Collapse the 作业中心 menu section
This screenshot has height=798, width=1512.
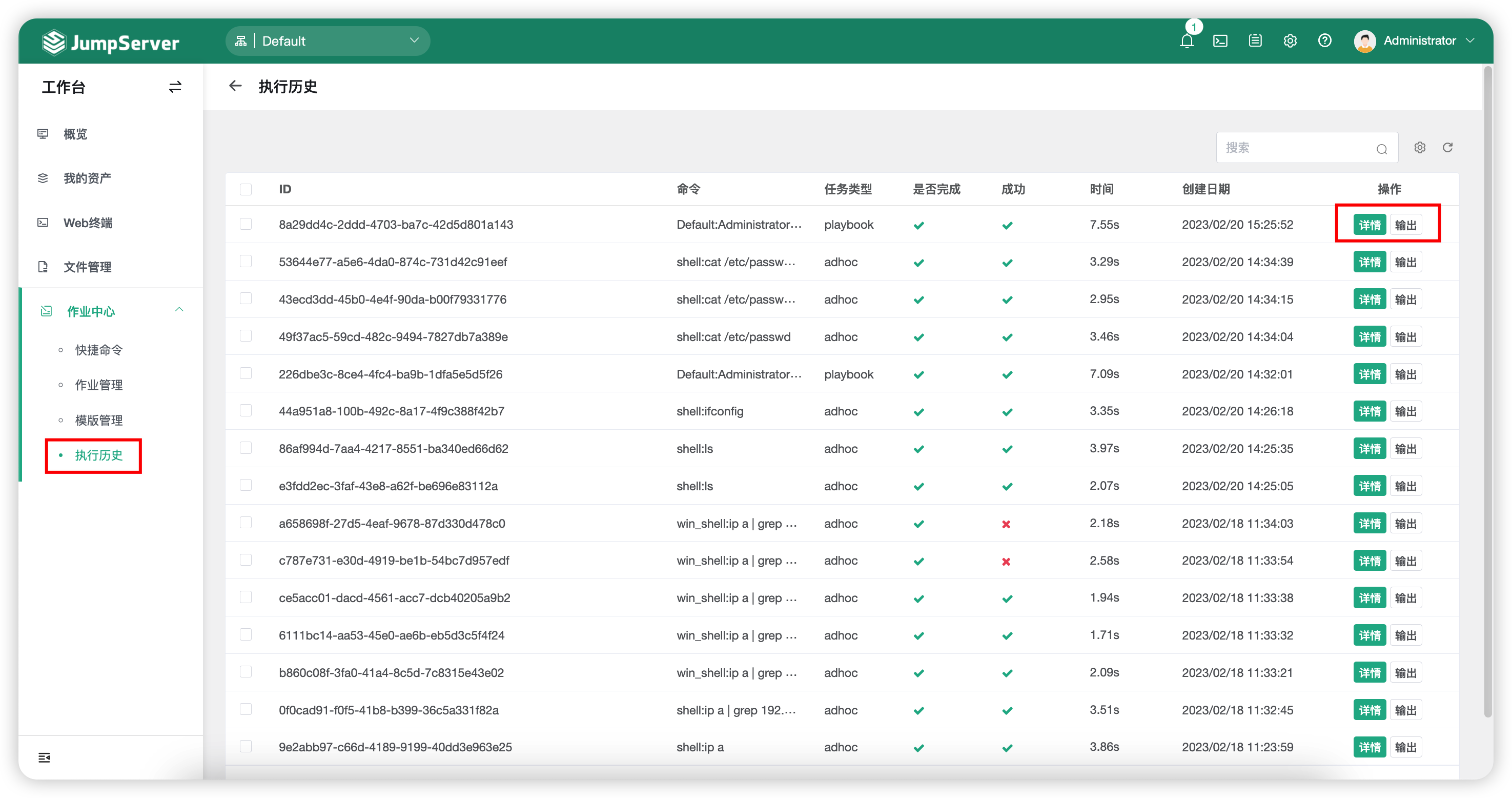179,310
